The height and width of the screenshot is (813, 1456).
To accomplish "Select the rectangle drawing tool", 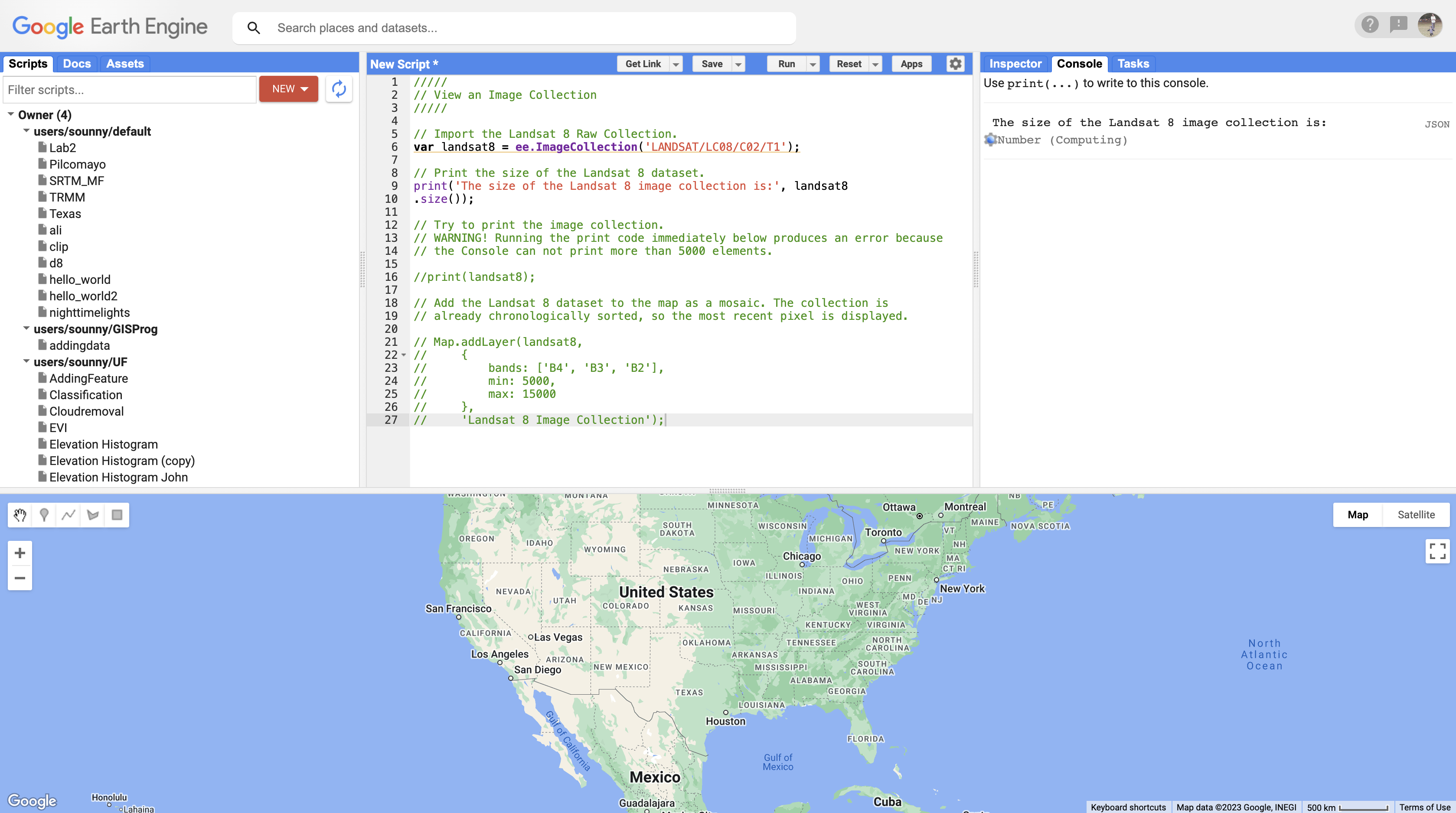I will pos(117,515).
